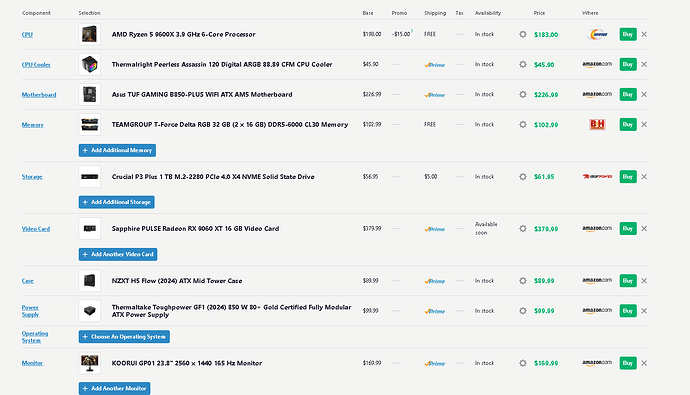Open Crucial P3 Plus product thumbnail
The image size is (690, 395).
pos(90,177)
